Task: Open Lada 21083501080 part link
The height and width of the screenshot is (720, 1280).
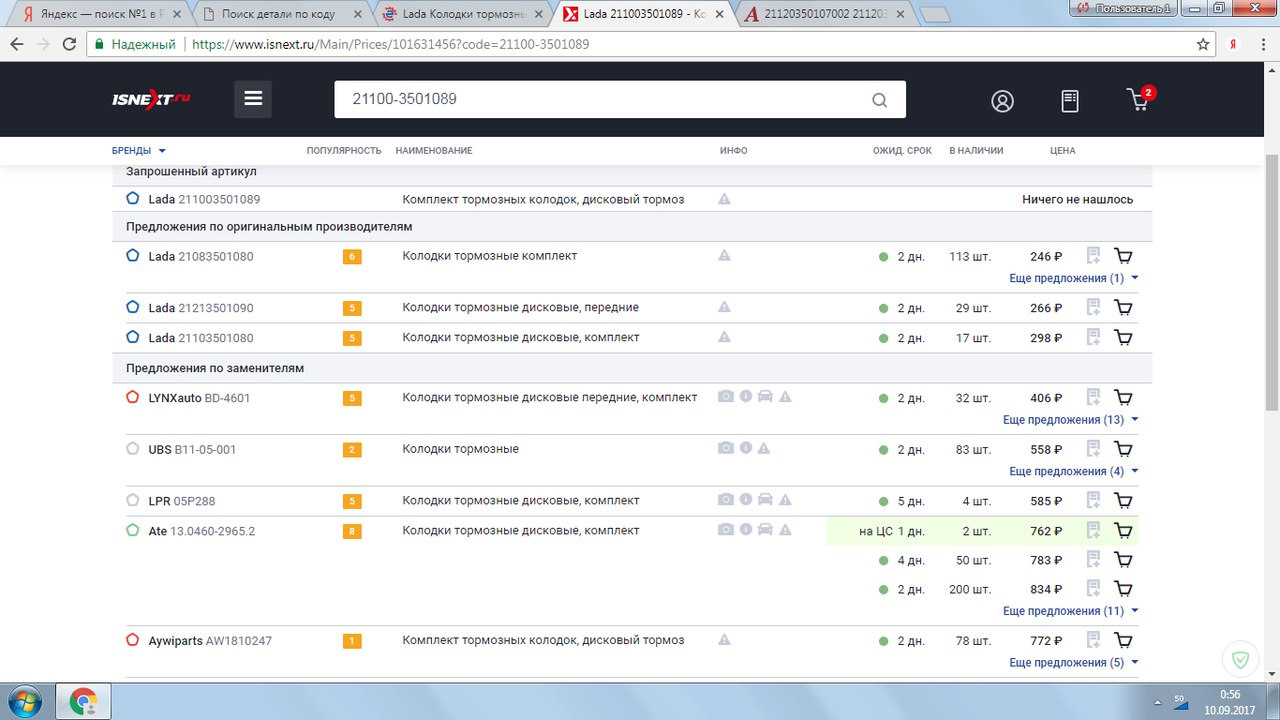Action: click(x=201, y=257)
